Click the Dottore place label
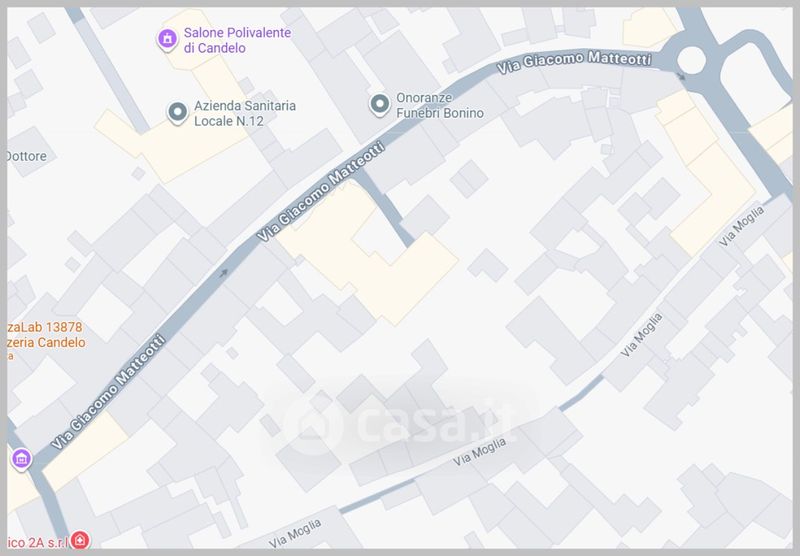This screenshot has width=800, height=556. [27, 156]
